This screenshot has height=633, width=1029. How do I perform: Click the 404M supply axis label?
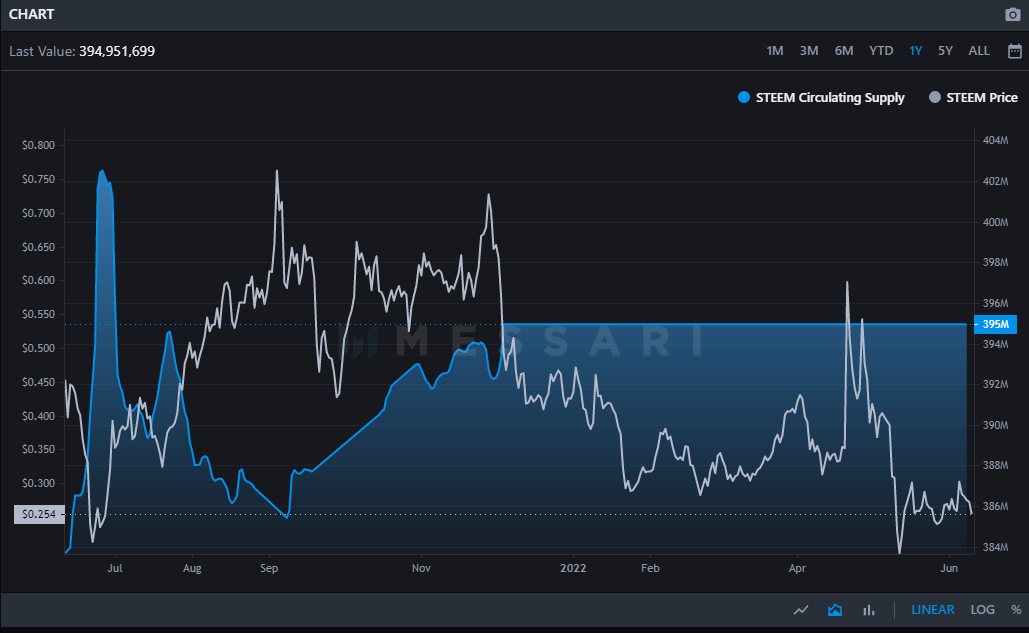(996, 140)
